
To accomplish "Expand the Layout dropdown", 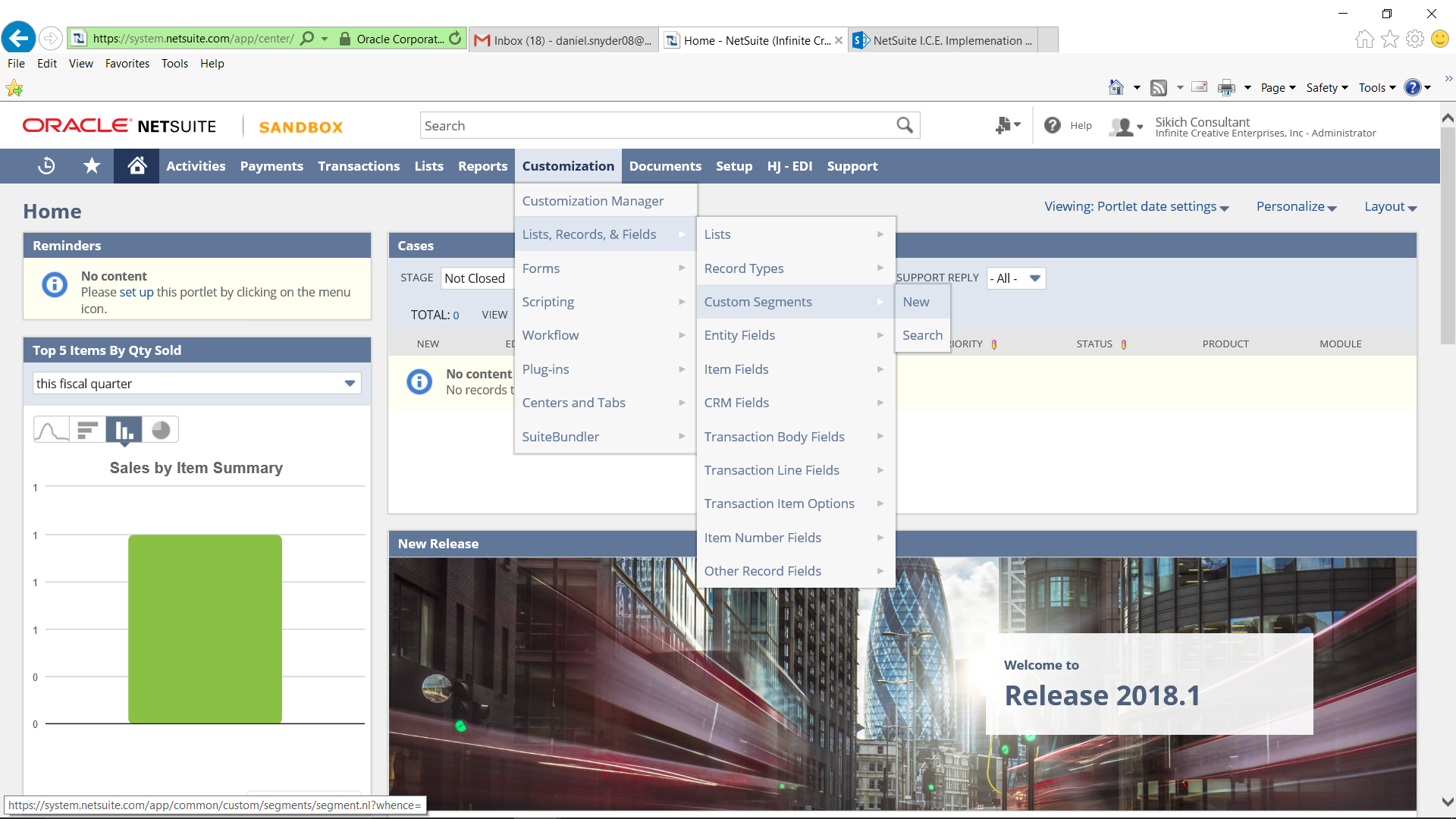I will (1389, 206).
